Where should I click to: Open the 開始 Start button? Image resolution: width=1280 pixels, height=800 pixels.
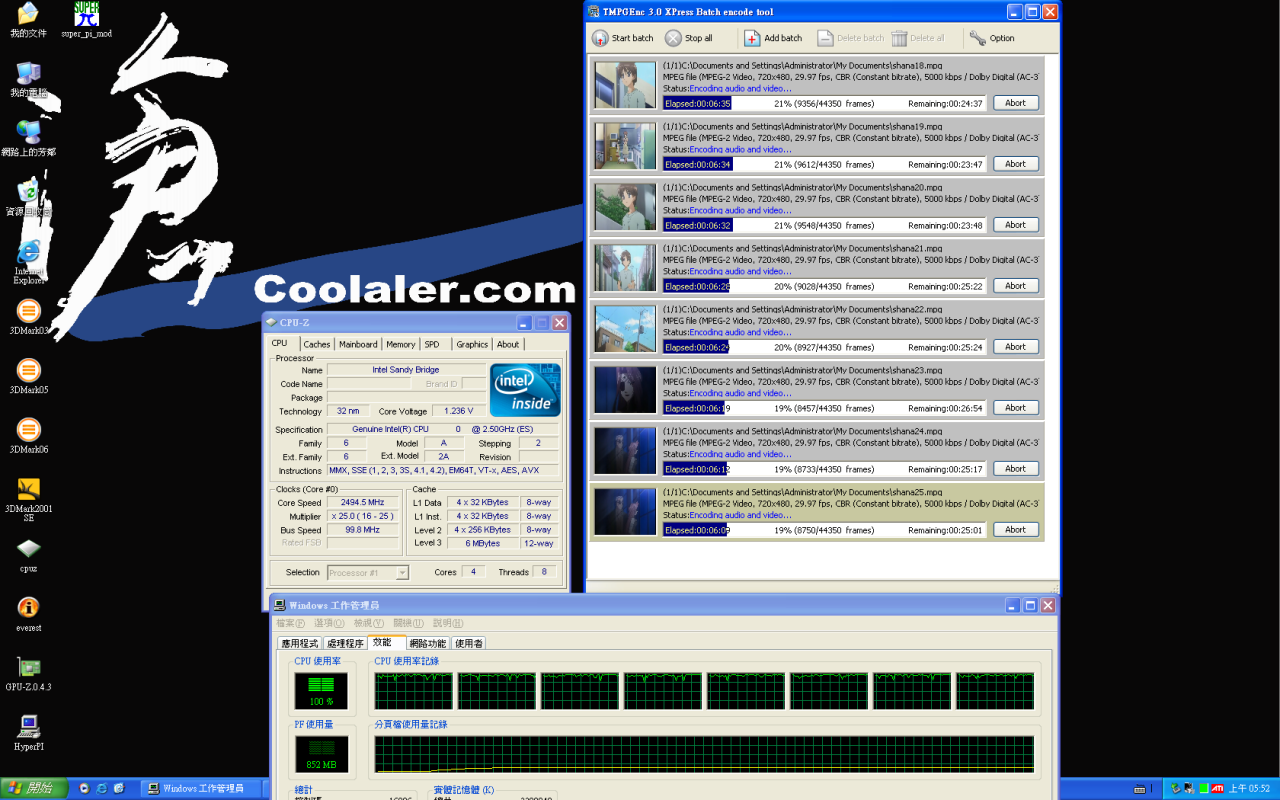[34, 788]
